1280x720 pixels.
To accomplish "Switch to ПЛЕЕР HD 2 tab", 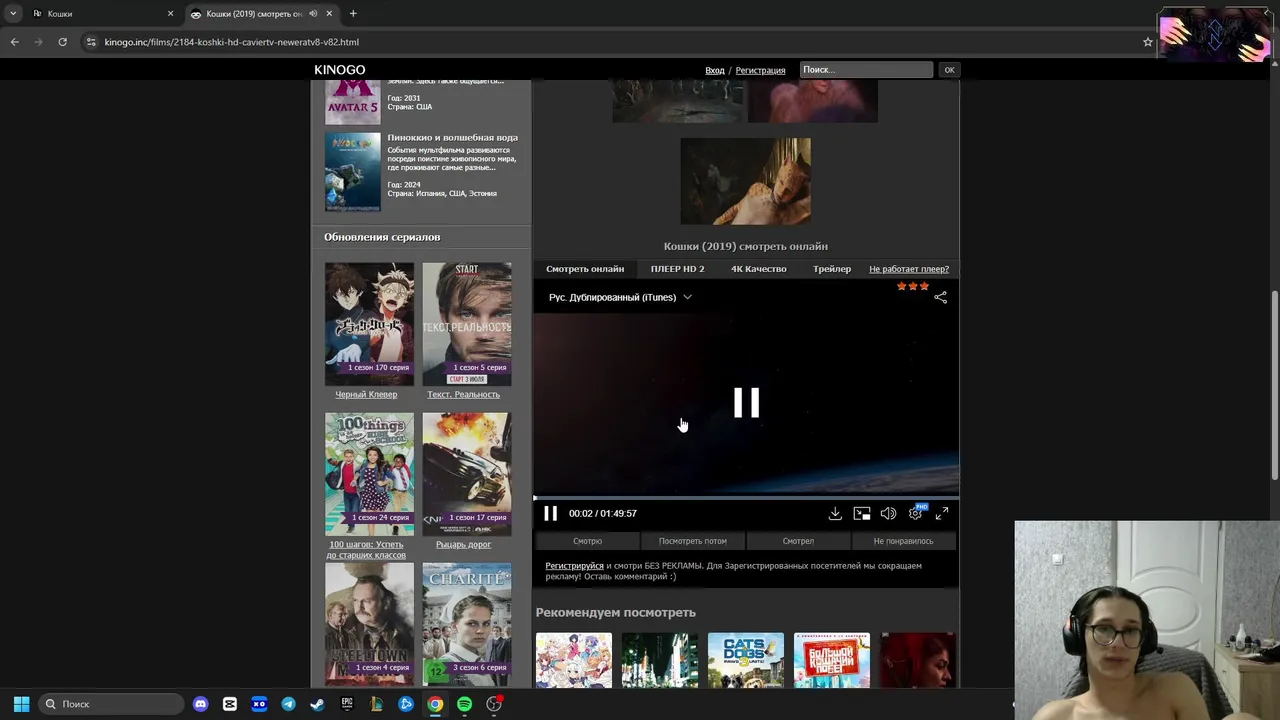I will (x=677, y=269).
